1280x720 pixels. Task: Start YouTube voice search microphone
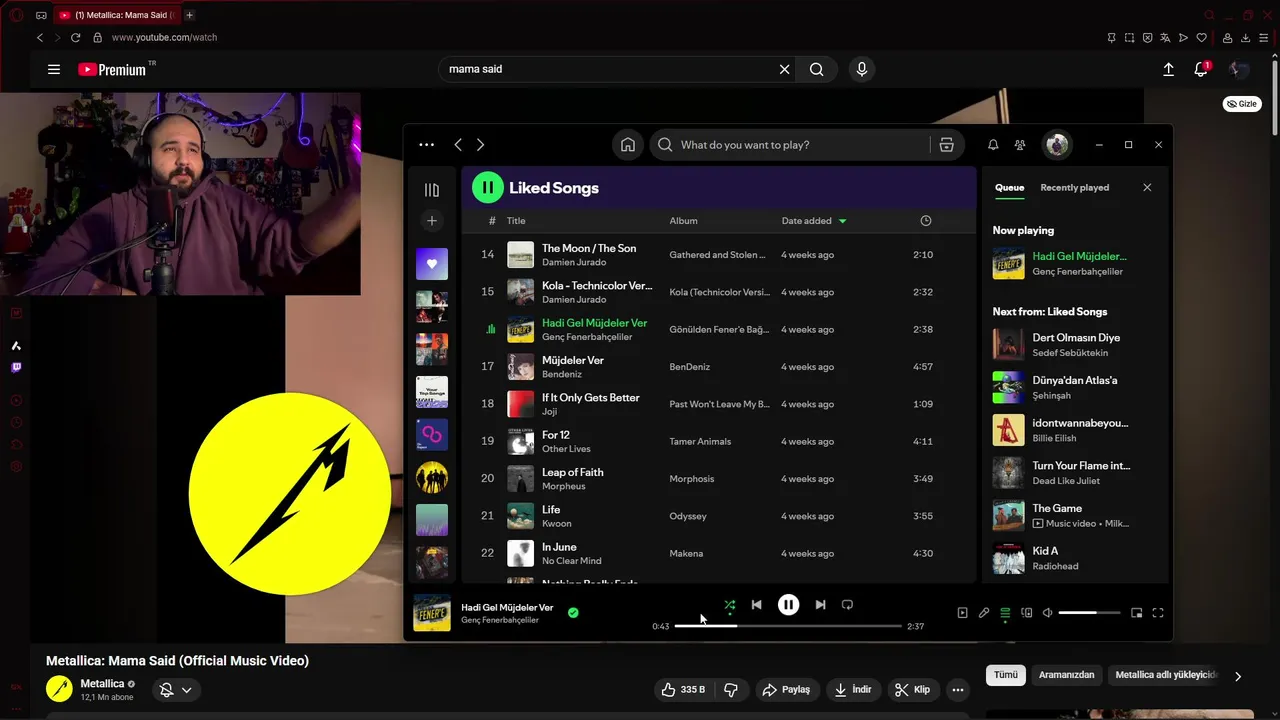[x=861, y=69]
